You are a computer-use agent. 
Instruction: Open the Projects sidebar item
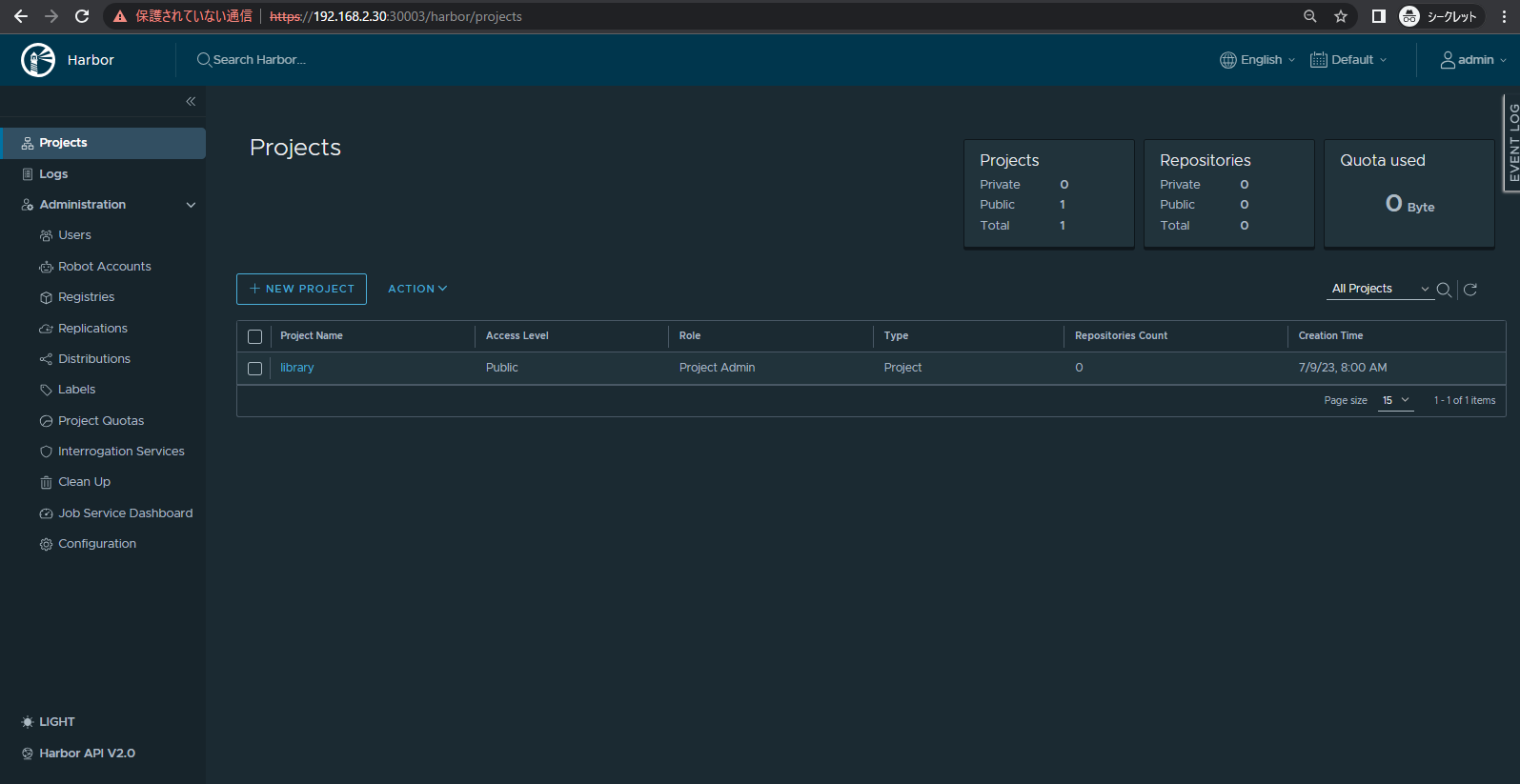pos(103,143)
